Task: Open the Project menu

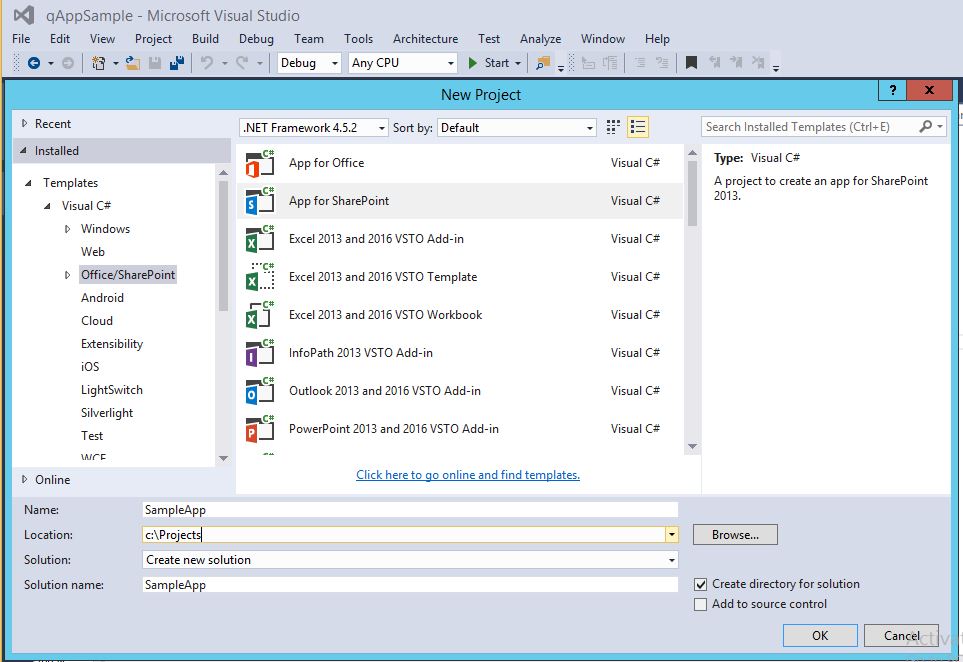Action: 154,39
